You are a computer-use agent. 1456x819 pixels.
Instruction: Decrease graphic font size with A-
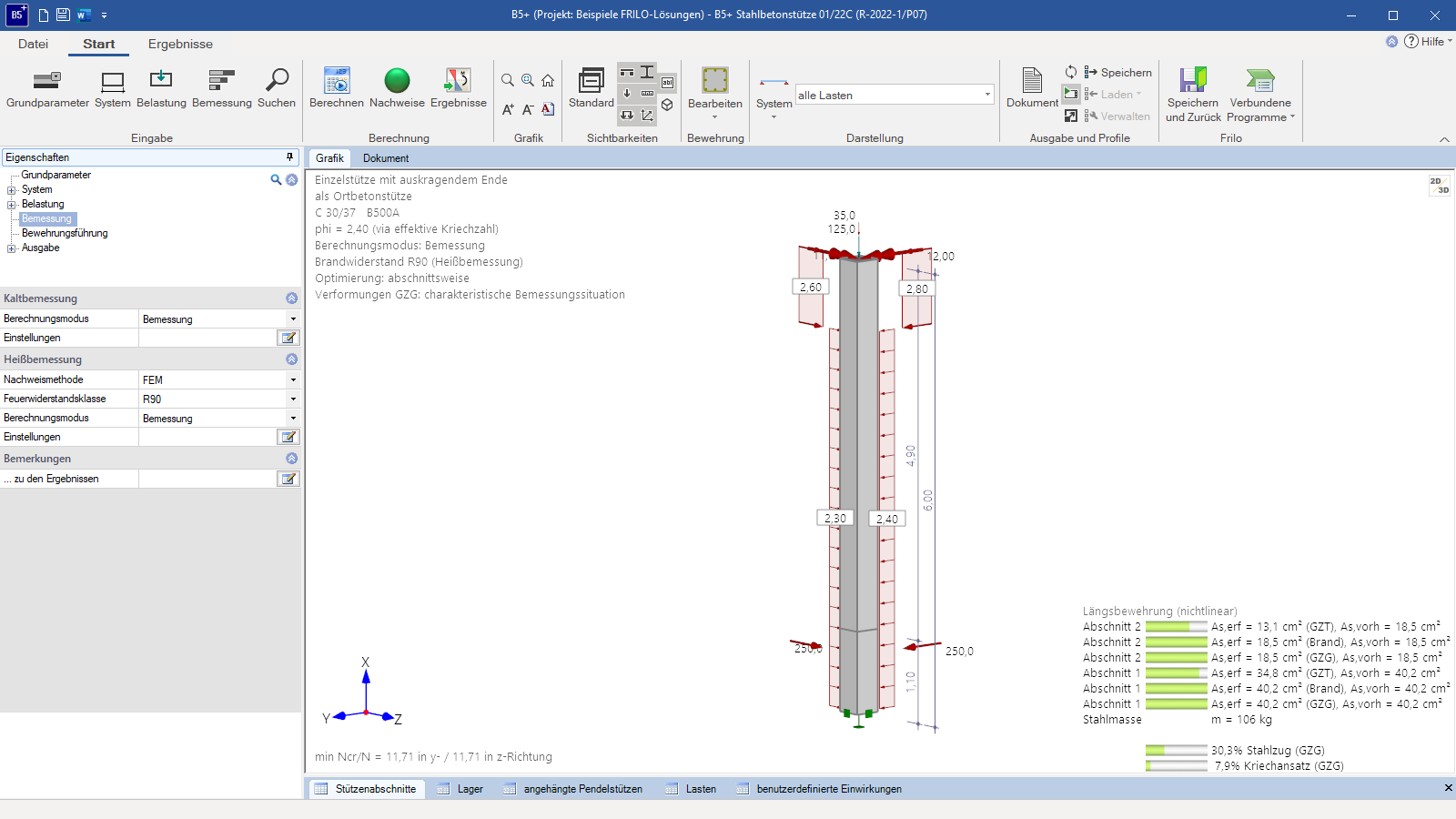click(528, 109)
